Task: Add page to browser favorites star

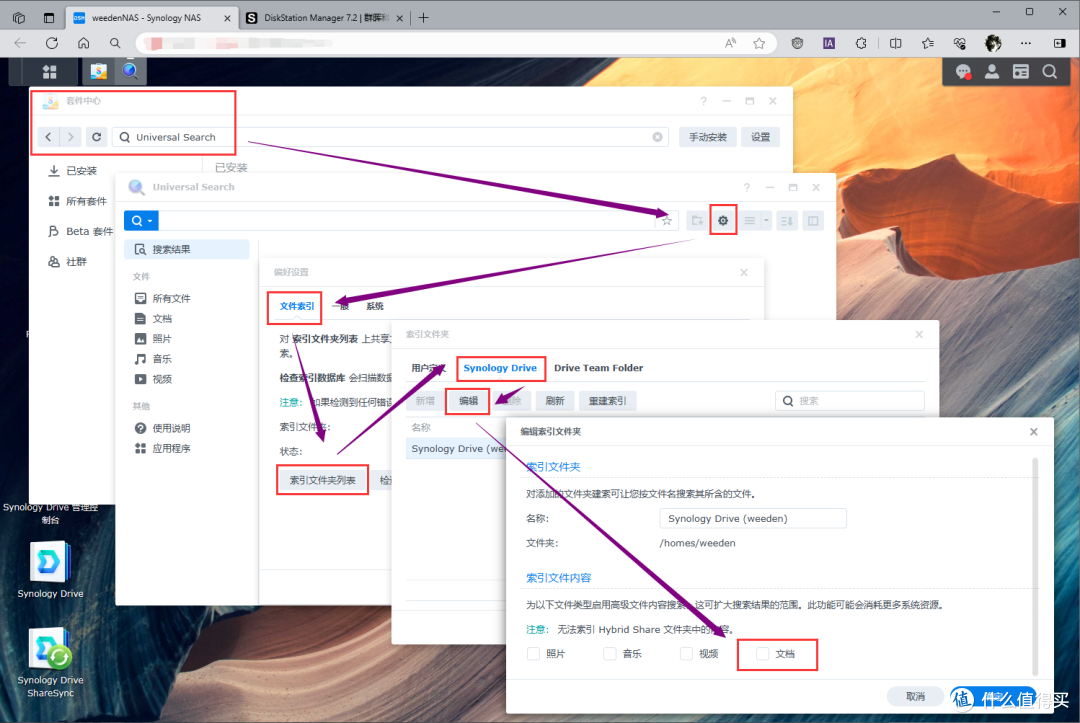Action: pyautogui.click(x=759, y=43)
